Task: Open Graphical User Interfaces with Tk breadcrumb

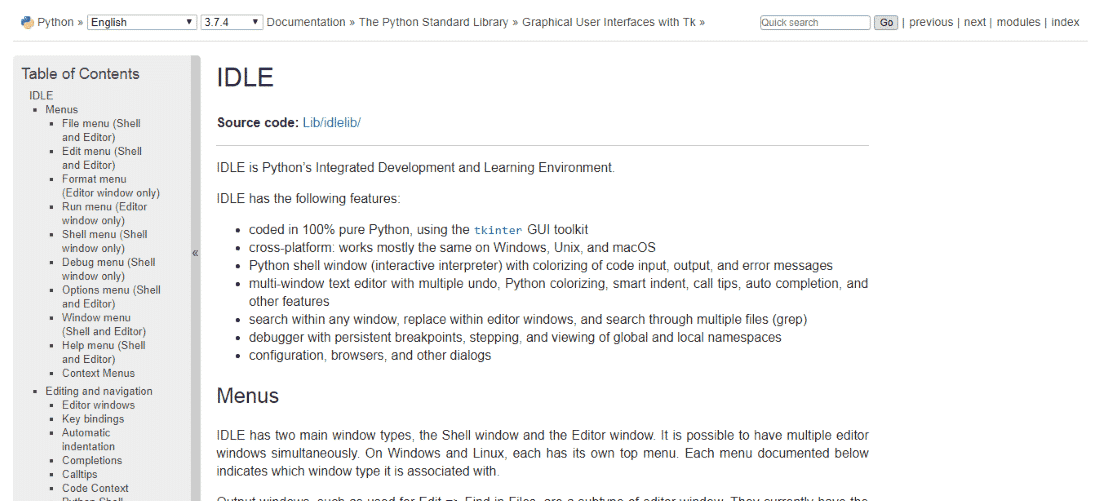Action: tap(609, 22)
